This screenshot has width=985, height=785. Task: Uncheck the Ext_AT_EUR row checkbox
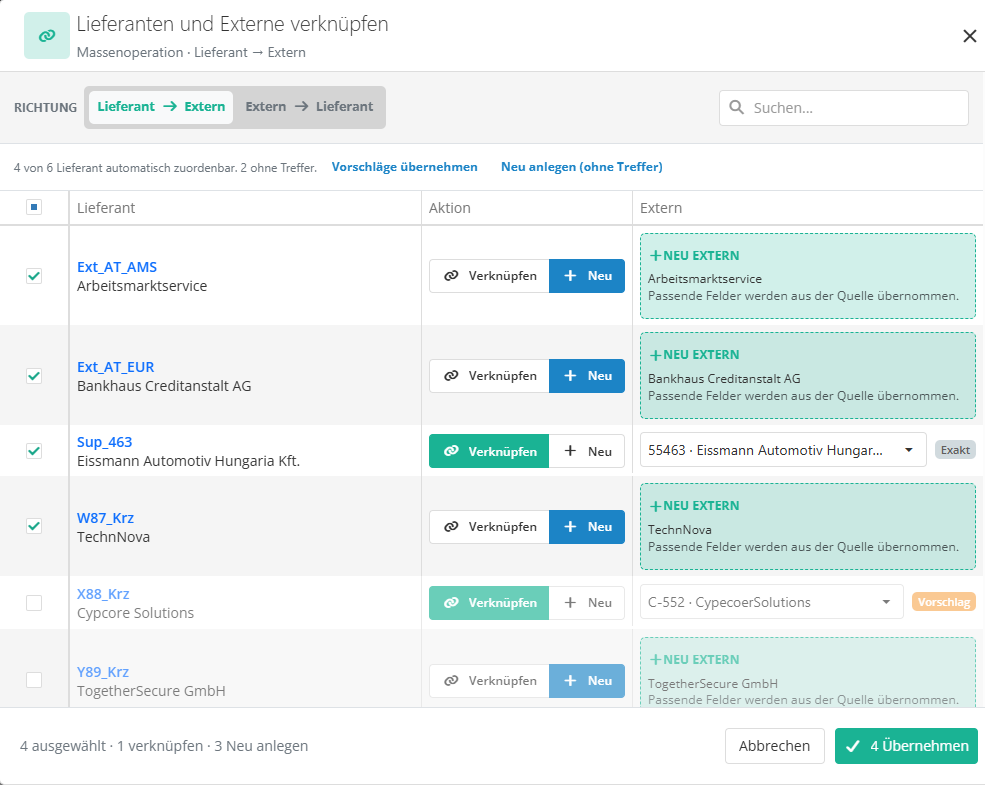click(34, 376)
